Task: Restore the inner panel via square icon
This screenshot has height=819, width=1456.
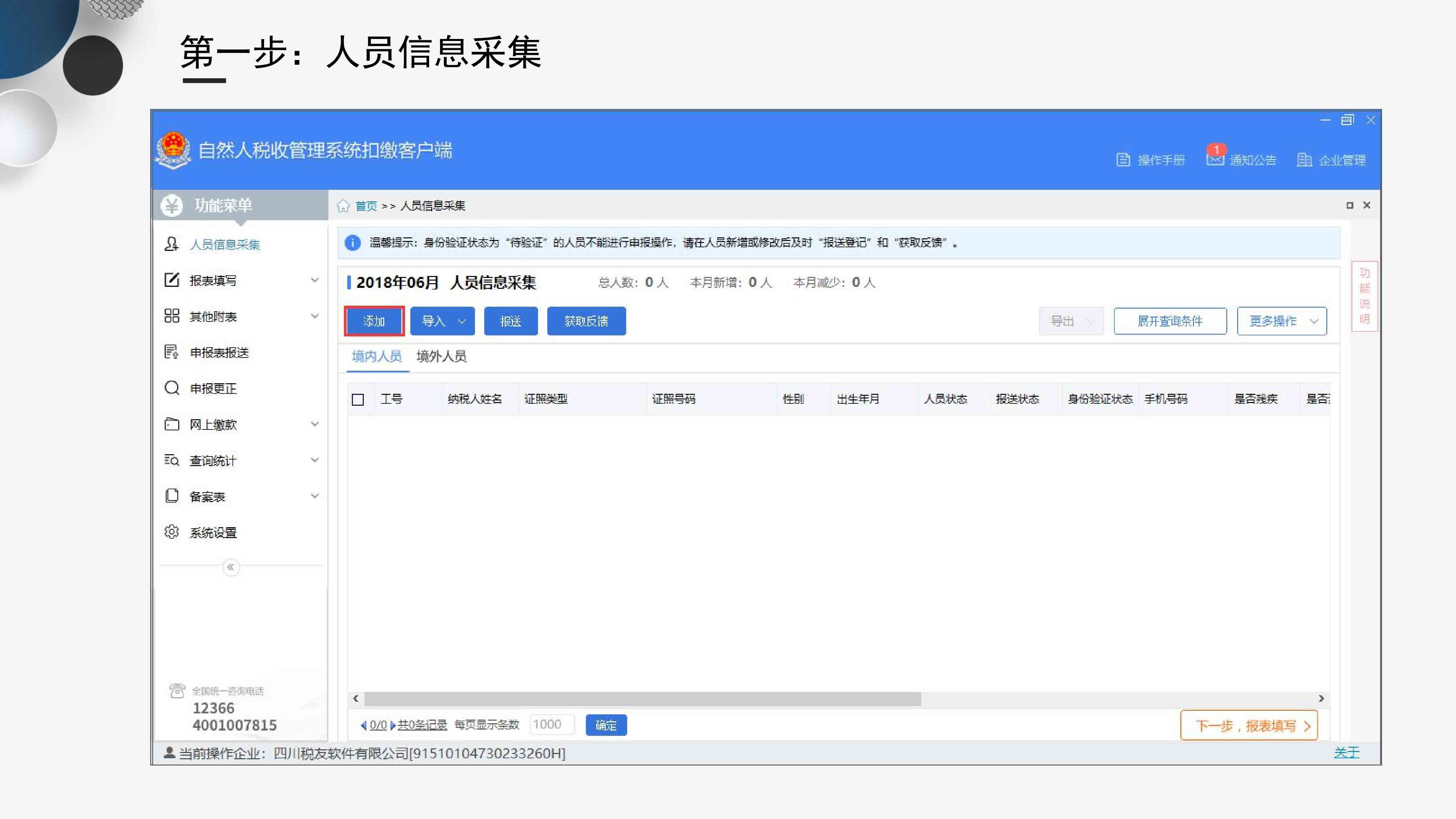Action: [1349, 205]
